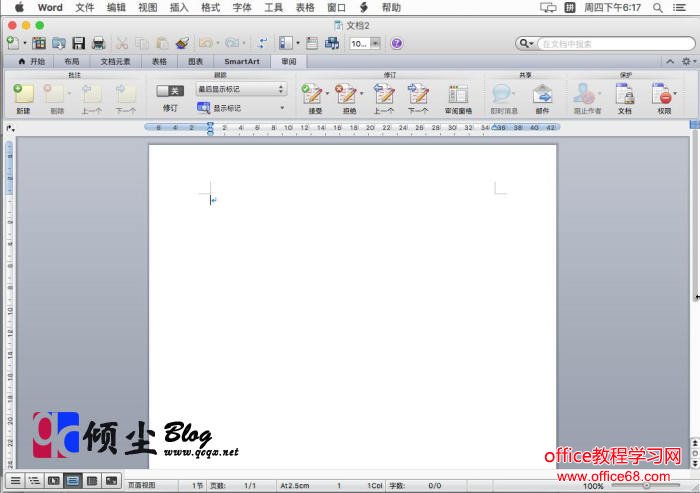
Task: Go to next change in 修订 group
Action: click(x=418, y=94)
